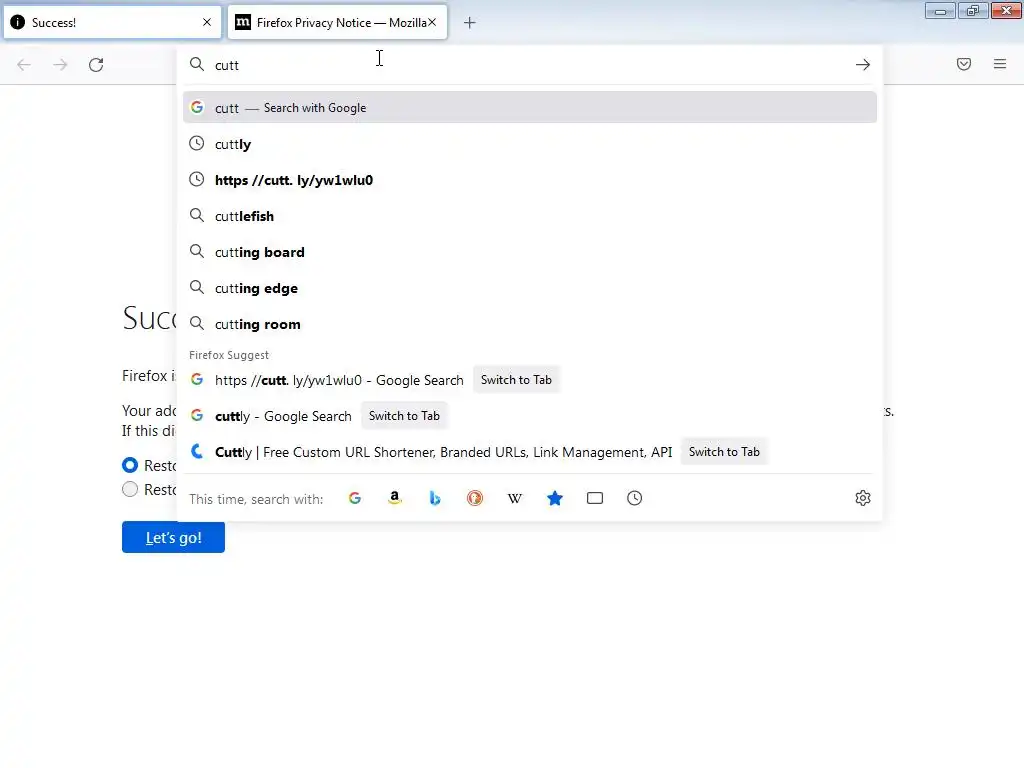
Task: Select 'cutt — Search with Google' suggestion
Action: point(530,108)
